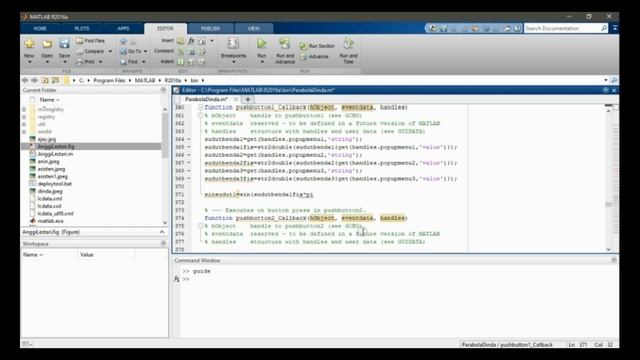This screenshot has width=640, height=360.
Task: Toggle breakpoint dash on line 368
Action: 189,171
